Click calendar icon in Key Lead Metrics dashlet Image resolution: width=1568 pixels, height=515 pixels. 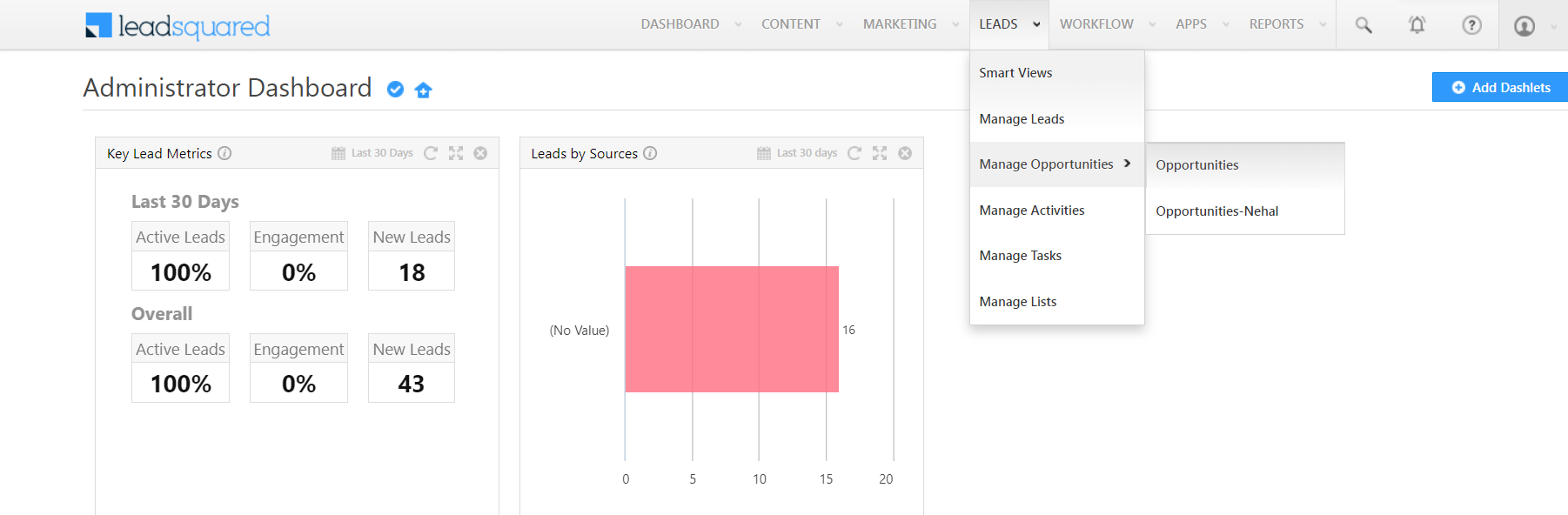coord(338,153)
